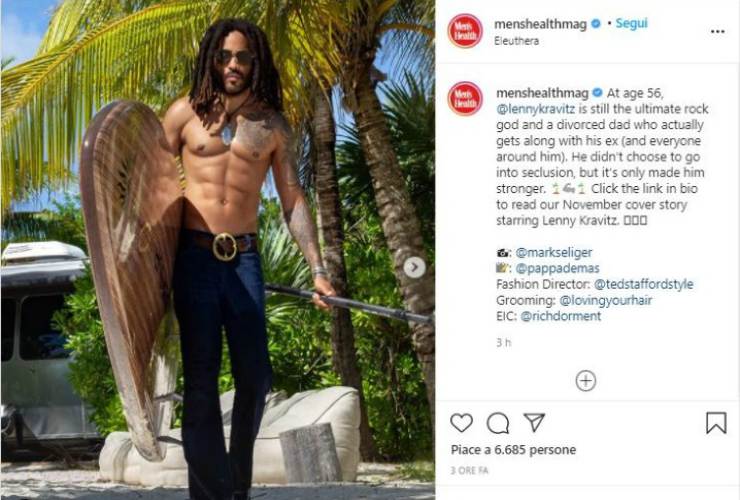Load more comments with the plus circle

(586, 381)
